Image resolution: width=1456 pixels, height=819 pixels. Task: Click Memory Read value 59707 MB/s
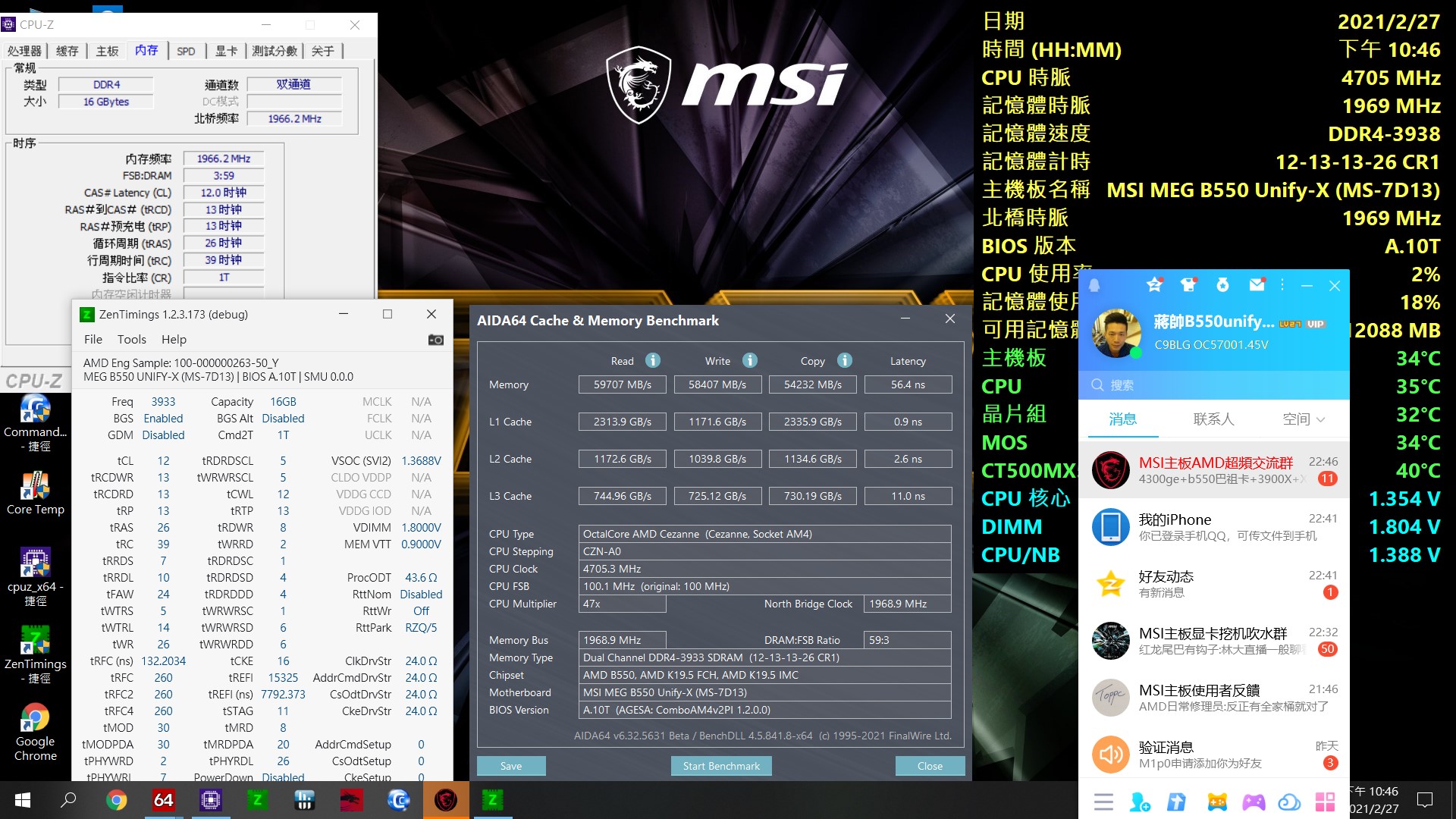(622, 384)
